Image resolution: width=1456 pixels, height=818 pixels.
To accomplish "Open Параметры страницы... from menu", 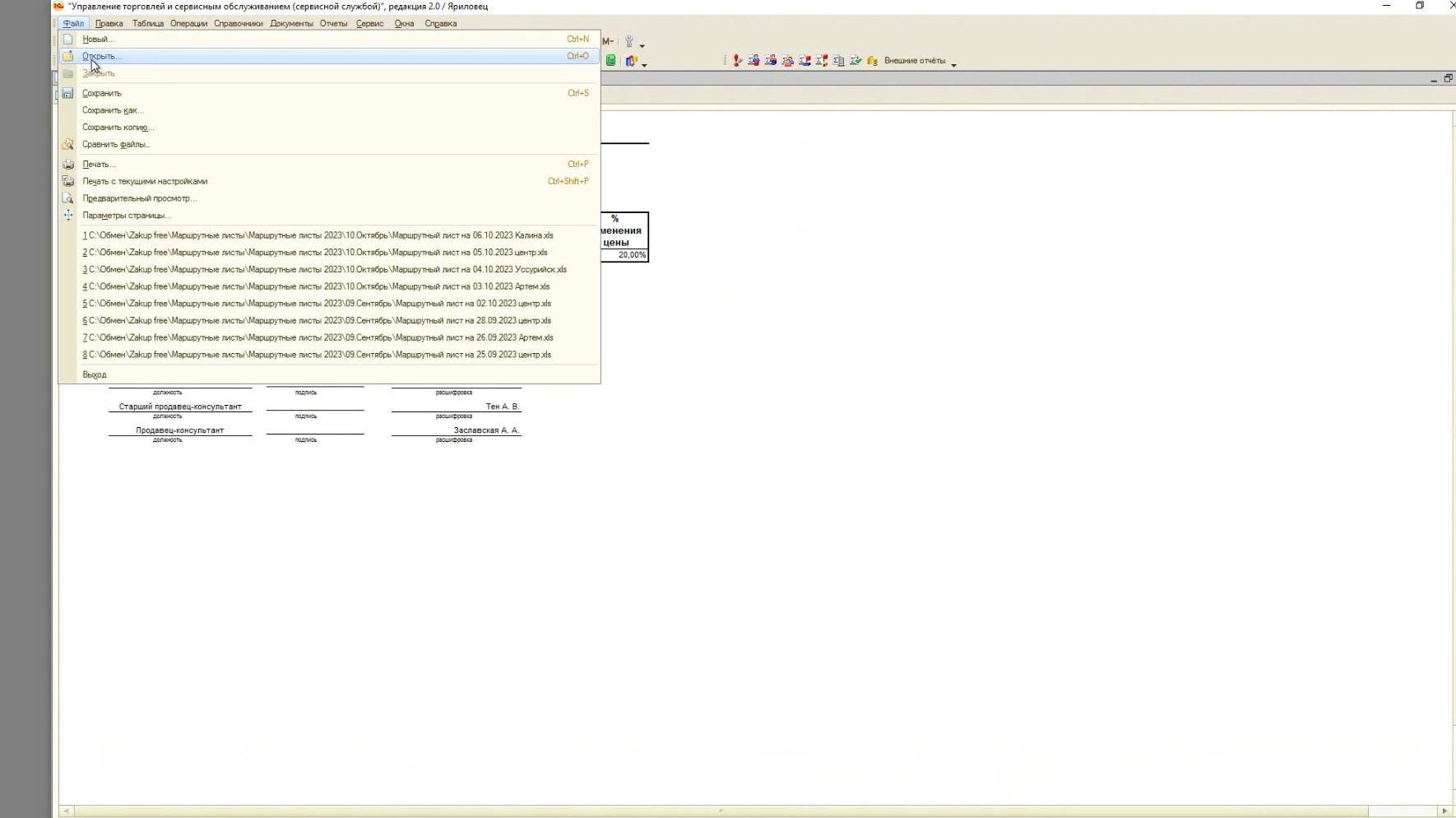I will [x=329, y=215].
